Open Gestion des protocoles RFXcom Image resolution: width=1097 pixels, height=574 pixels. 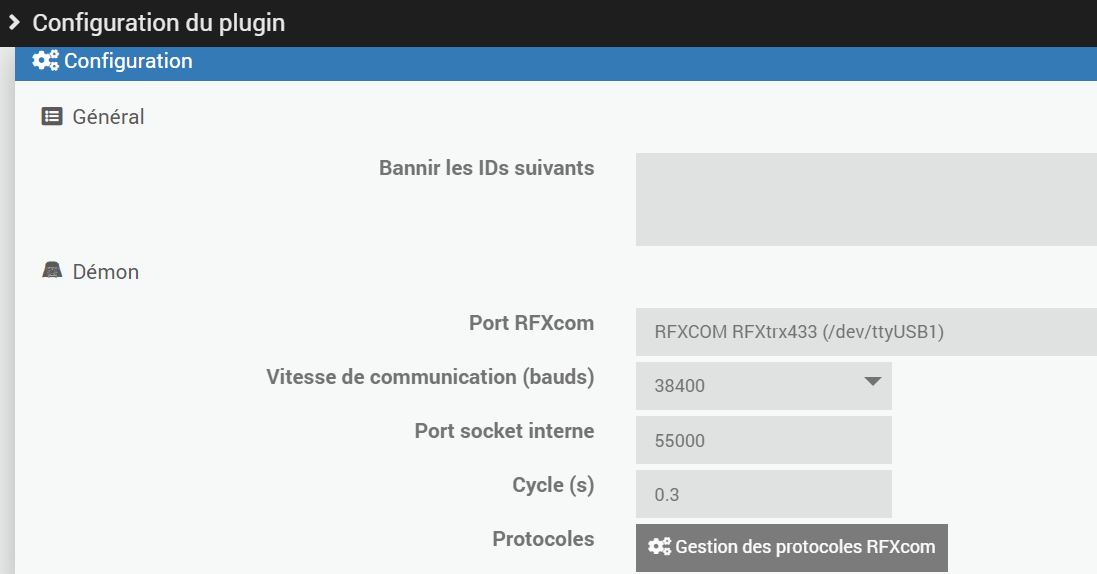(791, 547)
